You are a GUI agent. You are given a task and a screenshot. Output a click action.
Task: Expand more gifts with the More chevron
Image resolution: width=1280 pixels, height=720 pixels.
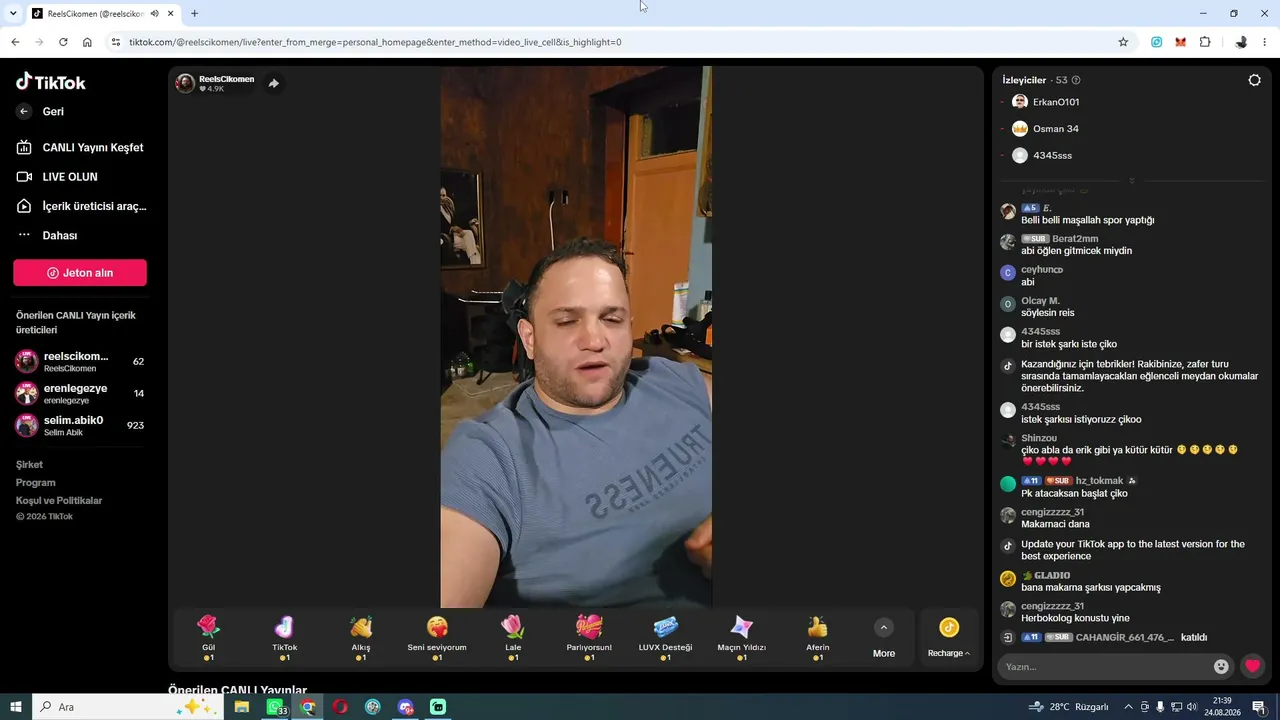pyautogui.click(x=884, y=628)
